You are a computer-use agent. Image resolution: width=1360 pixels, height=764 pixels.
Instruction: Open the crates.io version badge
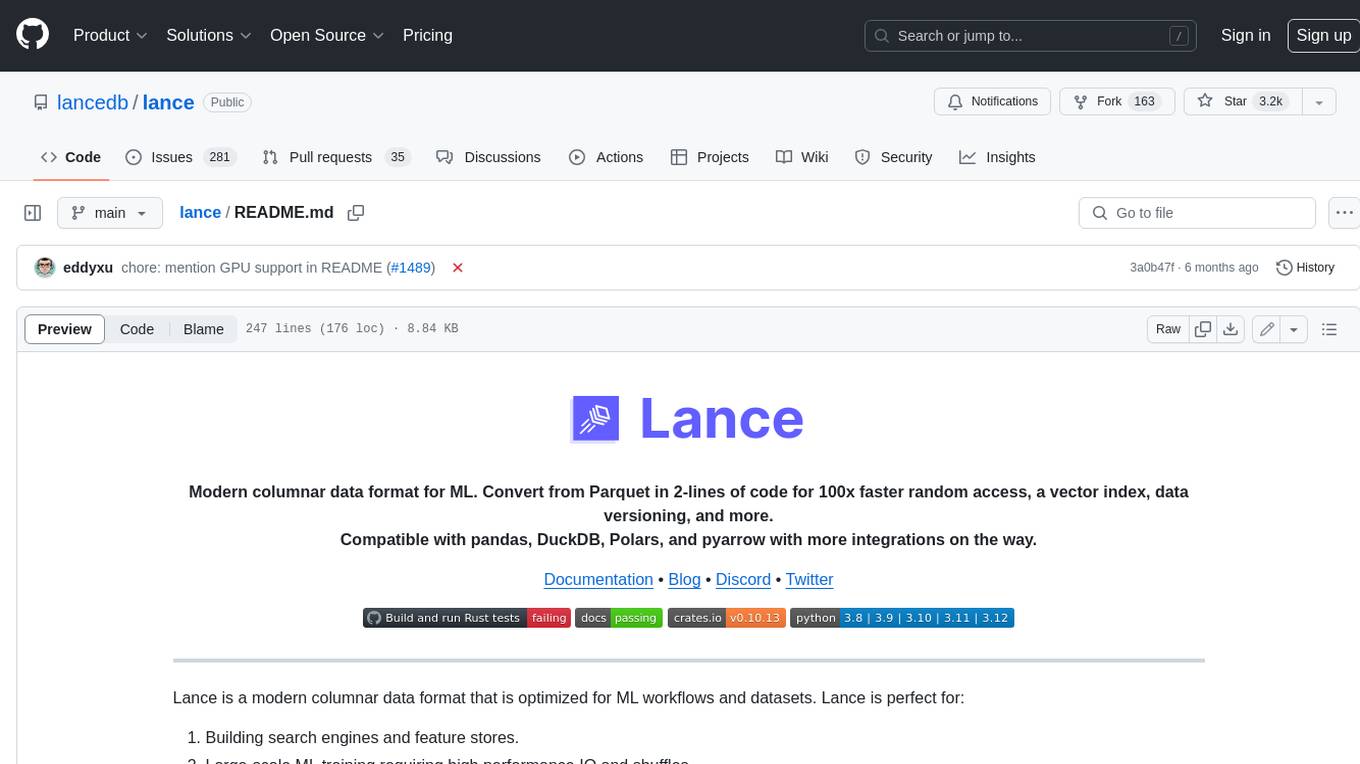727,618
